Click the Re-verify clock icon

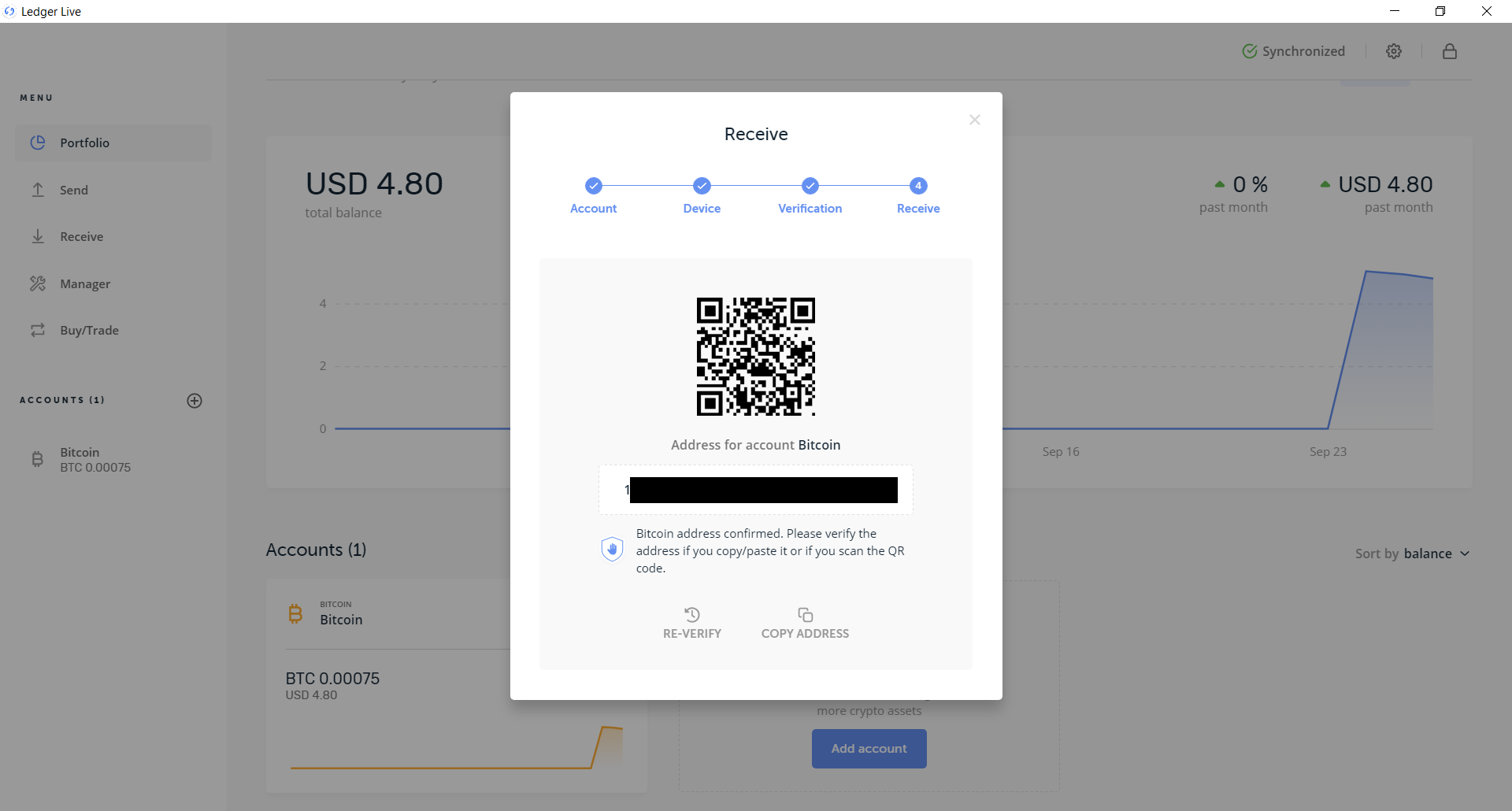coord(692,614)
